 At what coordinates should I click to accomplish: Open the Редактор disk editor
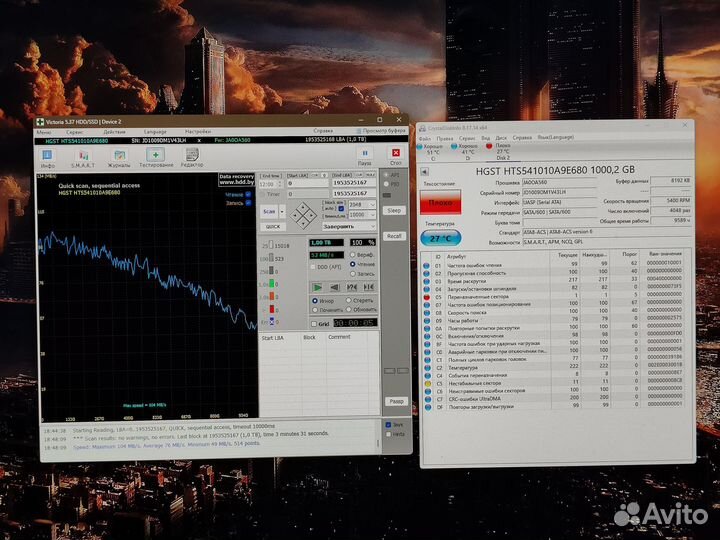[192, 157]
